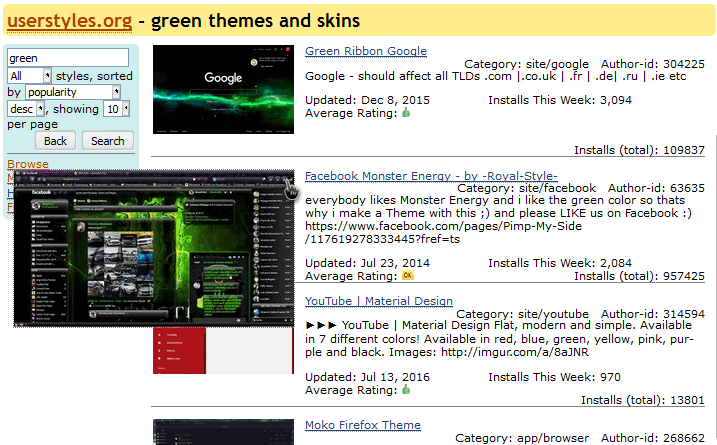Image resolution: width=717 pixels, height=445 pixels.
Task: Click 'Author-id: 63635' text
Action: pyautogui.click(x=656, y=188)
